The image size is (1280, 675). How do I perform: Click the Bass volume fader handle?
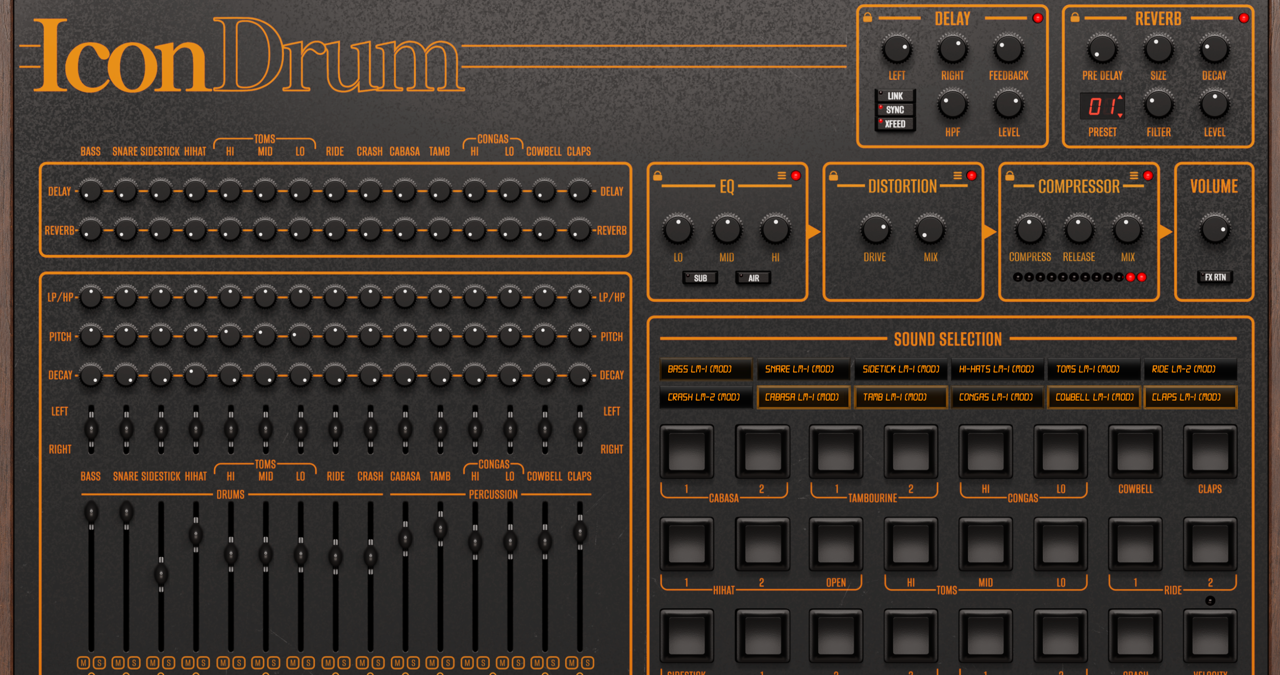(x=91, y=513)
